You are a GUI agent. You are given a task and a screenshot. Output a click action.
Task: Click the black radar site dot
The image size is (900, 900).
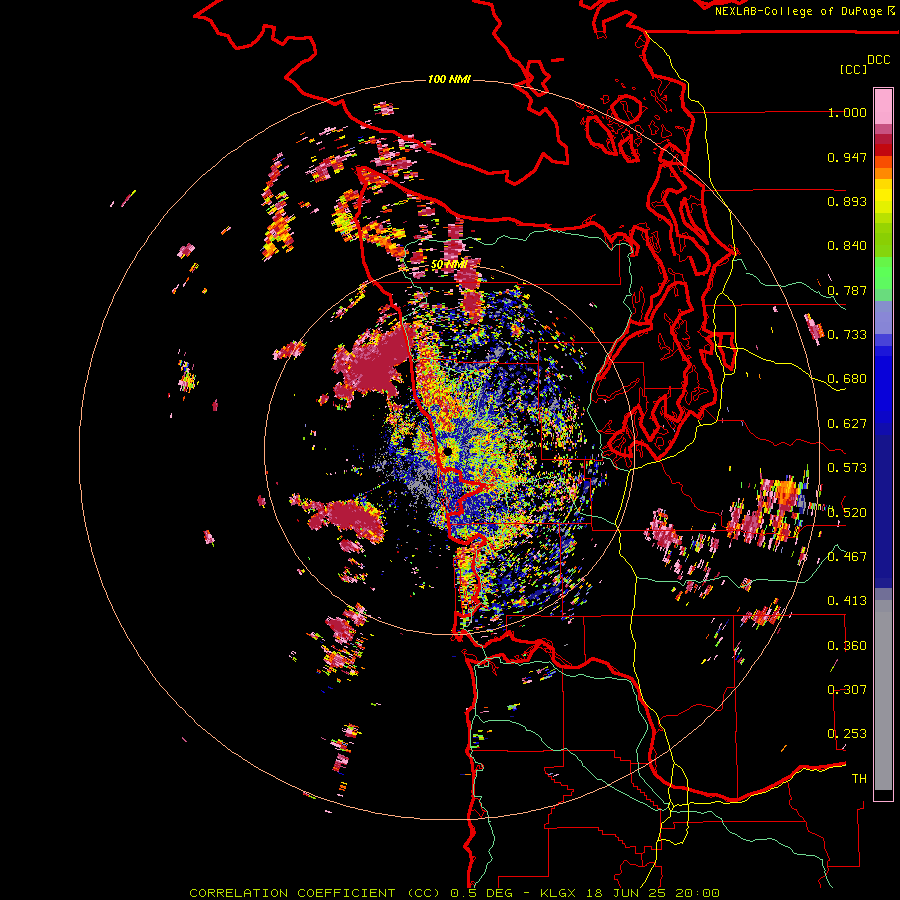(x=447, y=451)
